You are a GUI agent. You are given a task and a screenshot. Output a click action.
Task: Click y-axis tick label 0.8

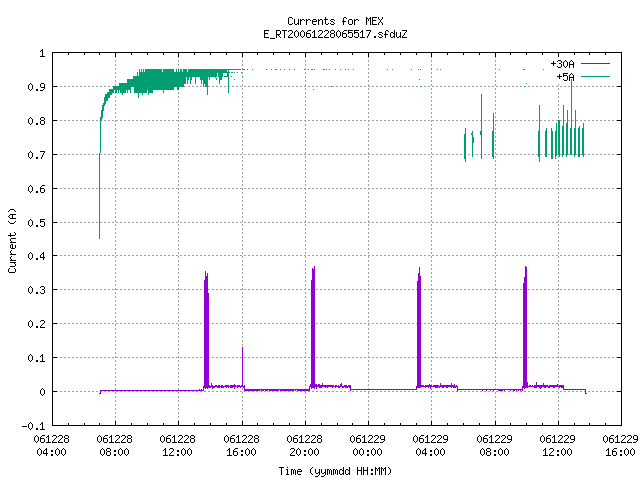(36, 121)
